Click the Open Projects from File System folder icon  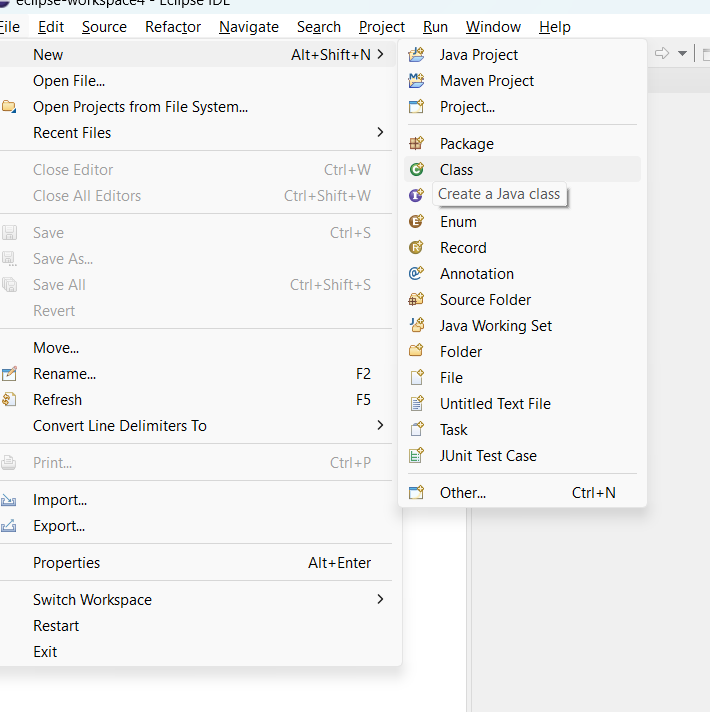9,107
